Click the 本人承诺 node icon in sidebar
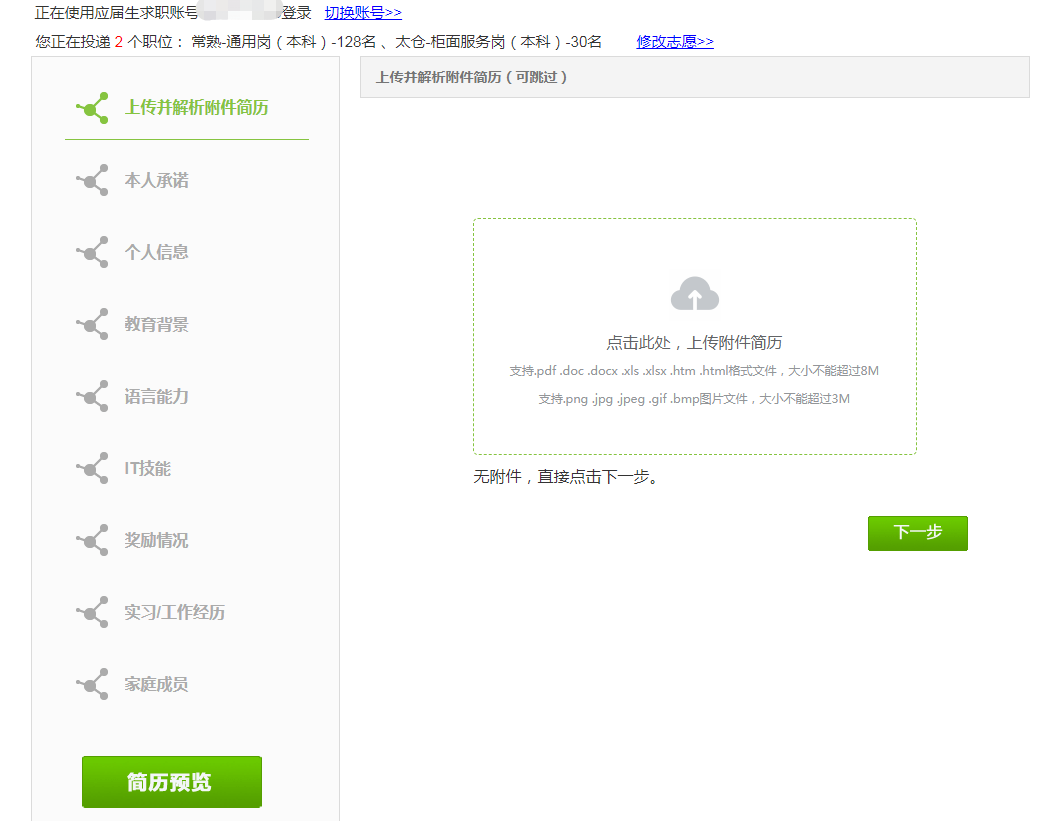 coord(91,180)
